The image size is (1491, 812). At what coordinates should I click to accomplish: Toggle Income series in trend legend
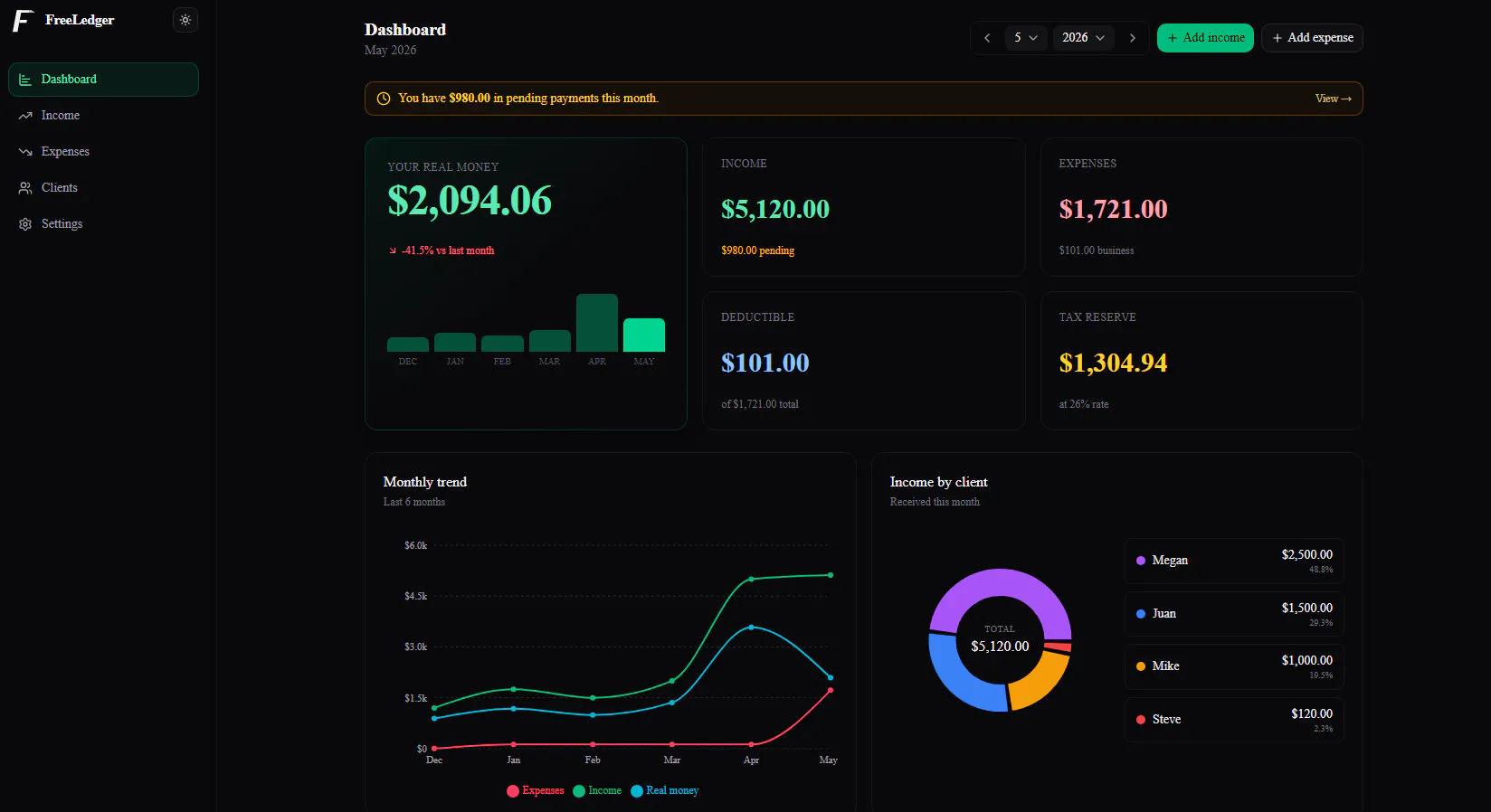click(x=597, y=791)
